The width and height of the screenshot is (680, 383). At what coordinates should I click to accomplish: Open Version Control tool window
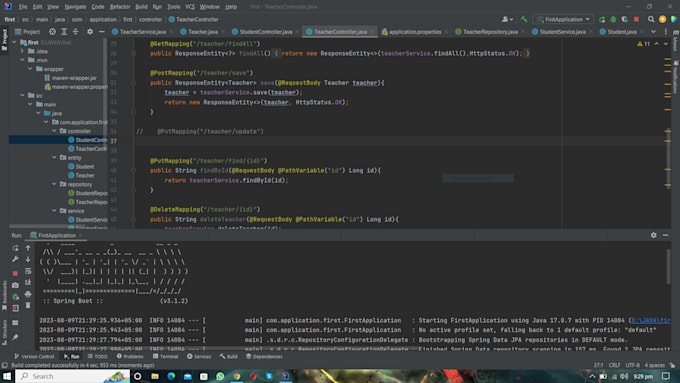coord(34,357)
